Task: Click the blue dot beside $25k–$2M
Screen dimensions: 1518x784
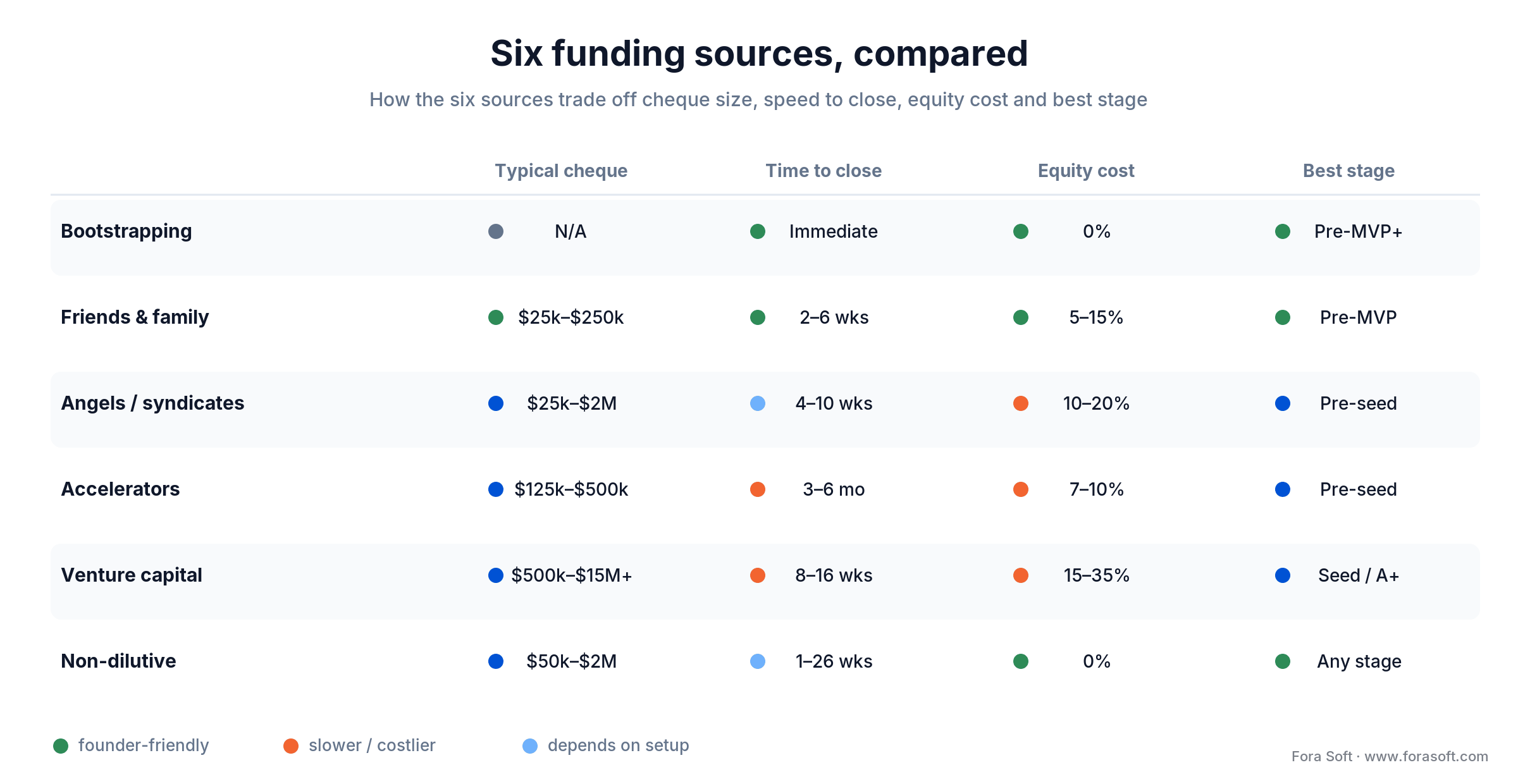Action: click(x=496, y=403)
